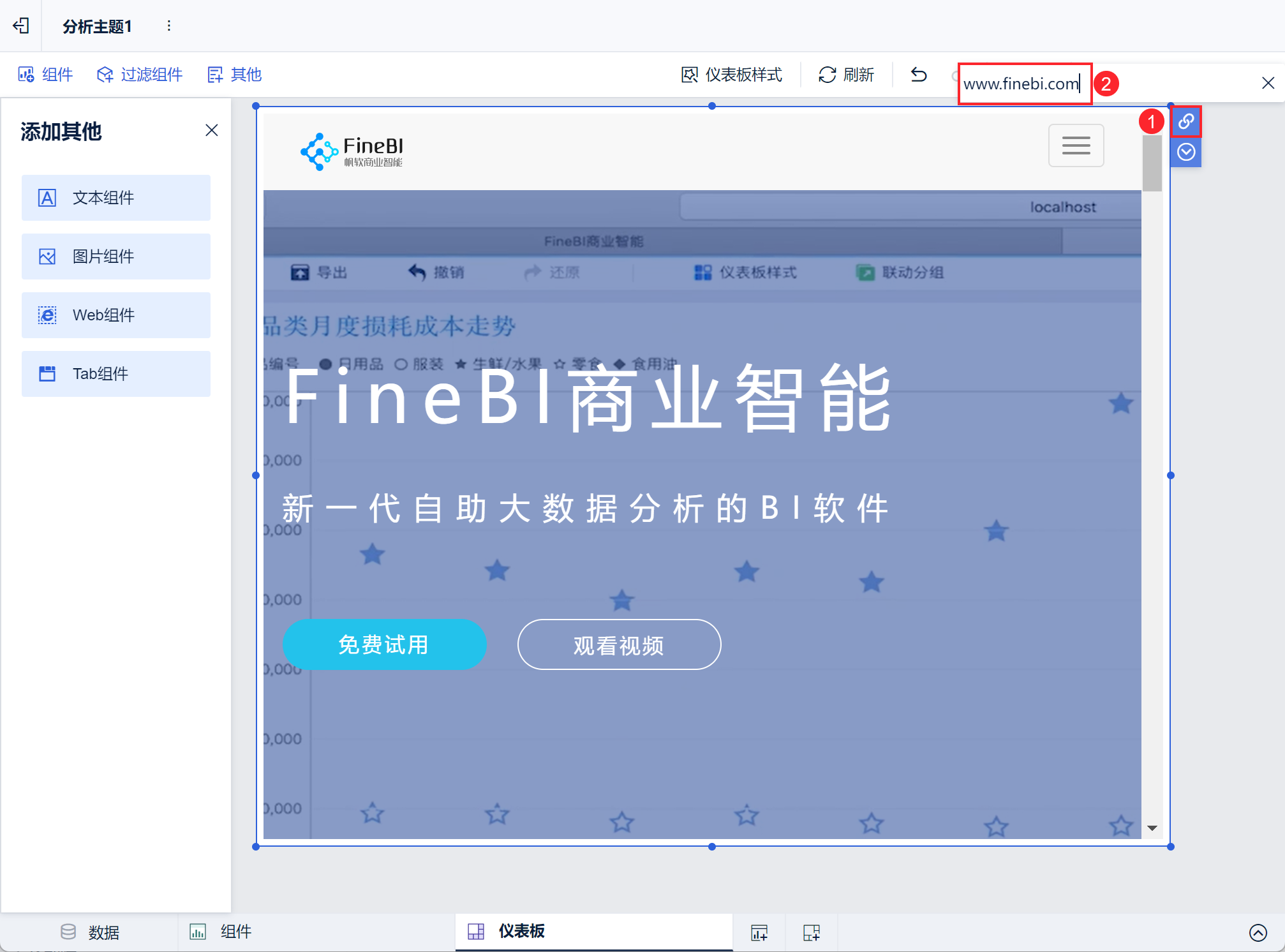
Task: Click the 观看视频 button
Action: click(619, 644)
